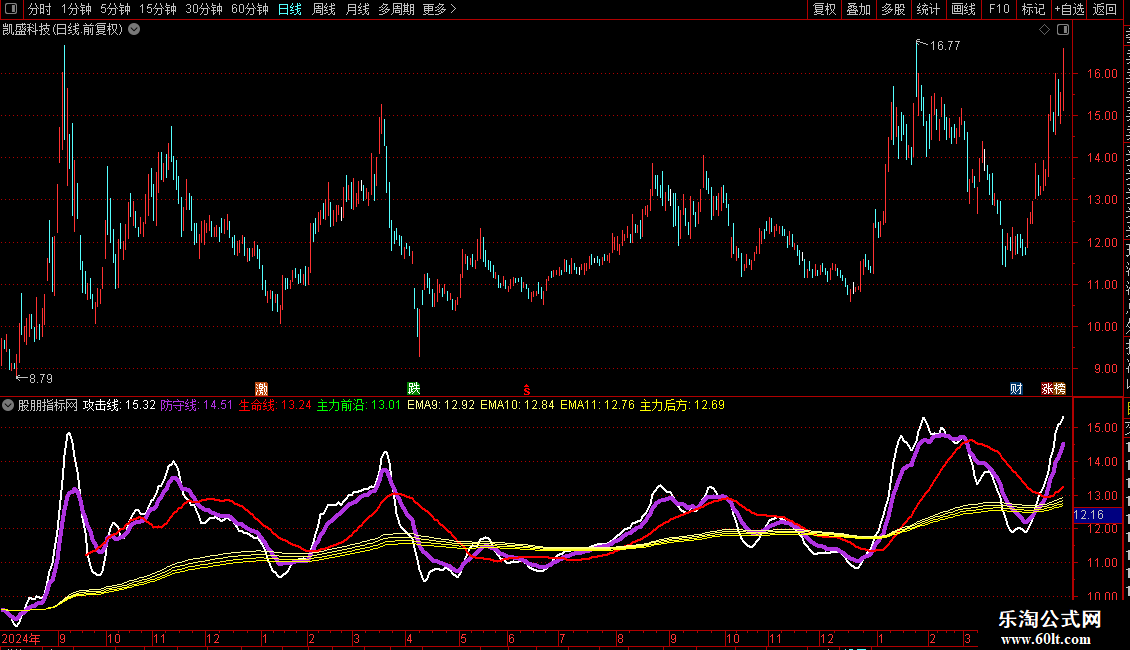Click the 2024年 label on the time axis
Viewport: 1130px width, 650px height.
[21, 638]
